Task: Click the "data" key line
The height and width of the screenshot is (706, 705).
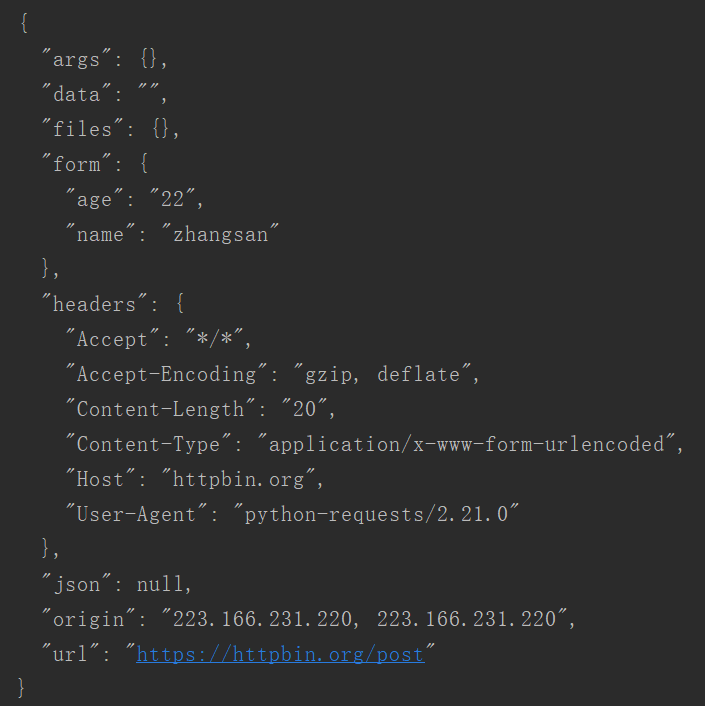Action: pos(104,94)
